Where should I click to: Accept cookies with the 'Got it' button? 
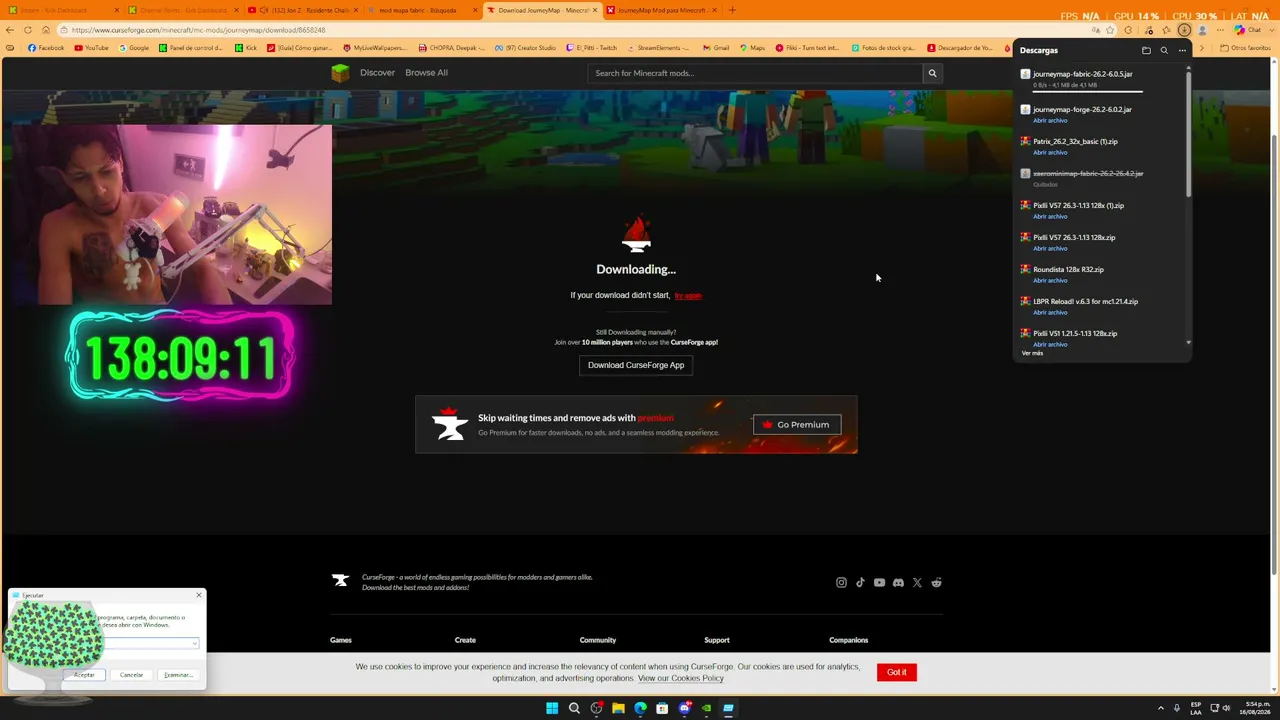point(896,672)
